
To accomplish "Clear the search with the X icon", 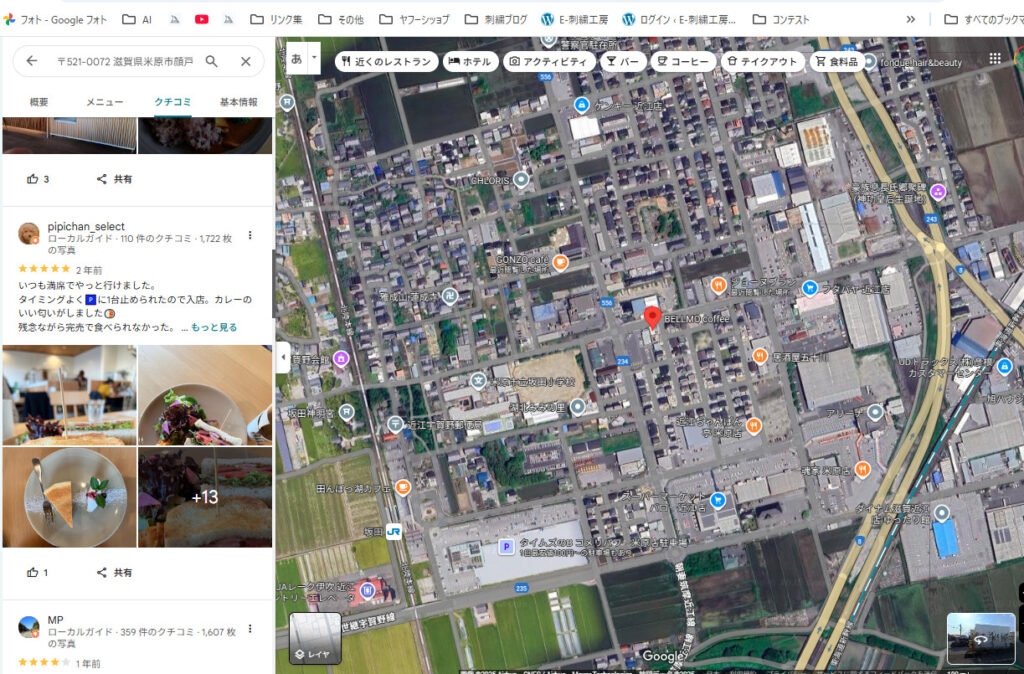I will [246, 61].
